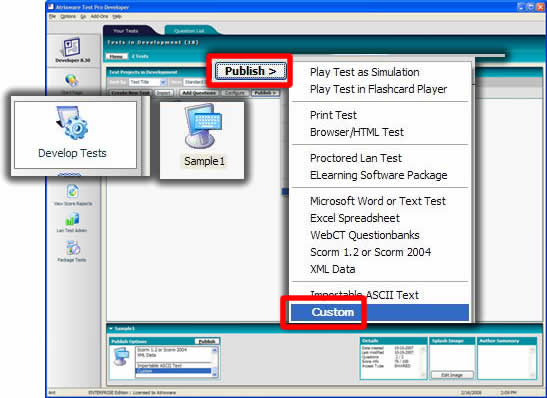547x398 pixels.
Task: Click the Developer 8.30 logo icon
Action: 72,47
